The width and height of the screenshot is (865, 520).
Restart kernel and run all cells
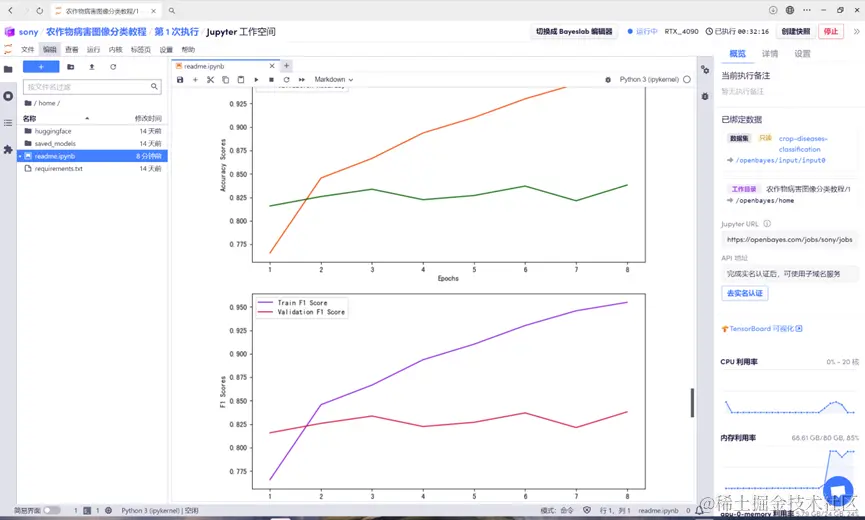(x=302, y=79)
